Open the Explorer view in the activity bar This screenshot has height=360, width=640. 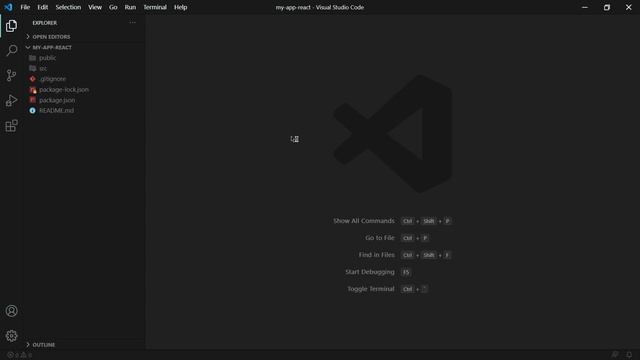(11, 26)
